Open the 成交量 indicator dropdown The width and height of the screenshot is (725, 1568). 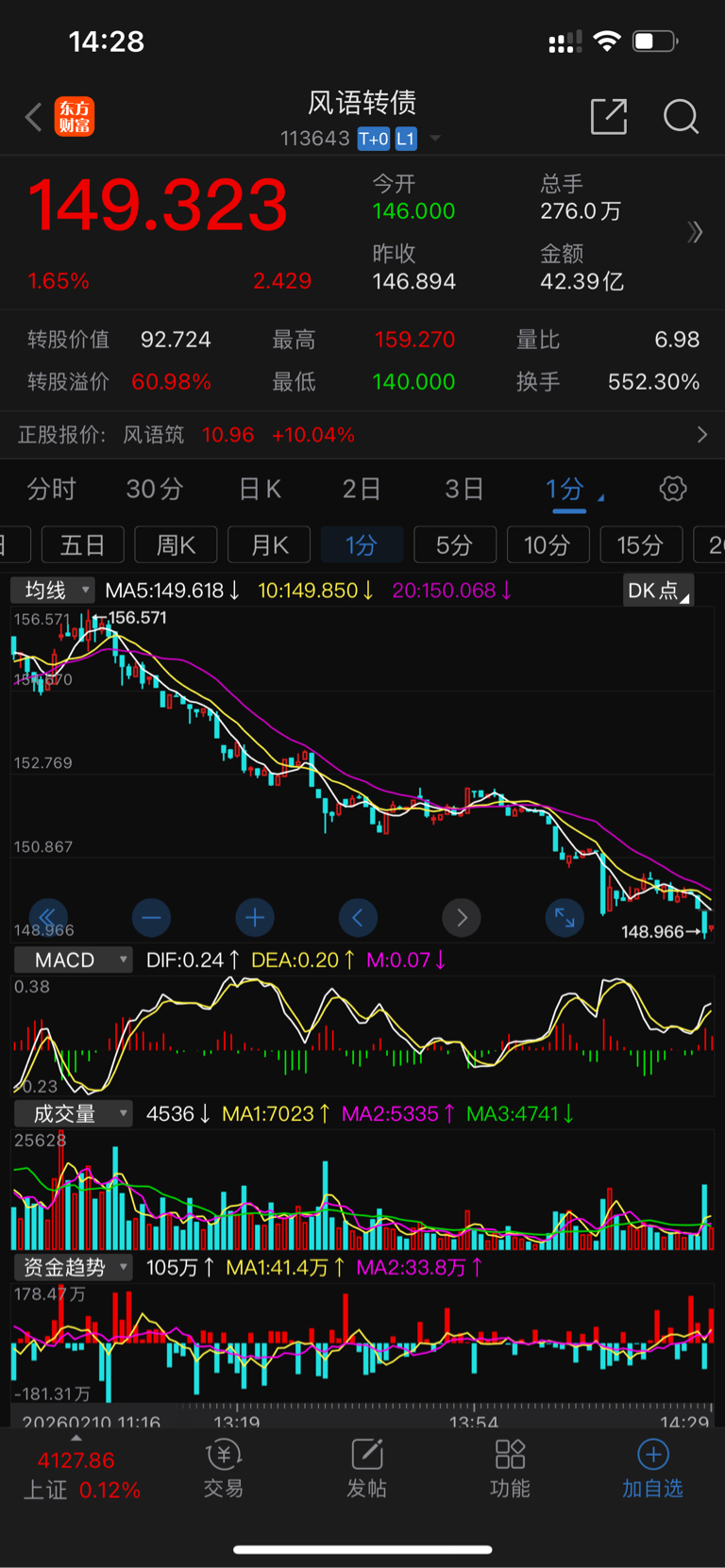coord(73,1113)
